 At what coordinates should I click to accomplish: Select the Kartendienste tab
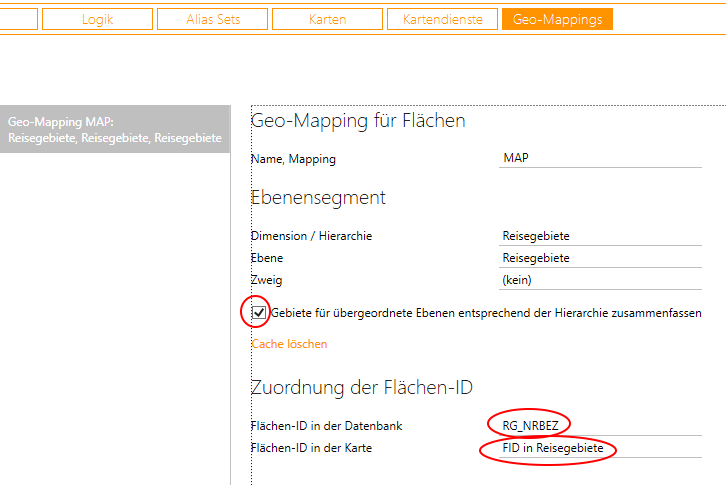coord(442,19)
